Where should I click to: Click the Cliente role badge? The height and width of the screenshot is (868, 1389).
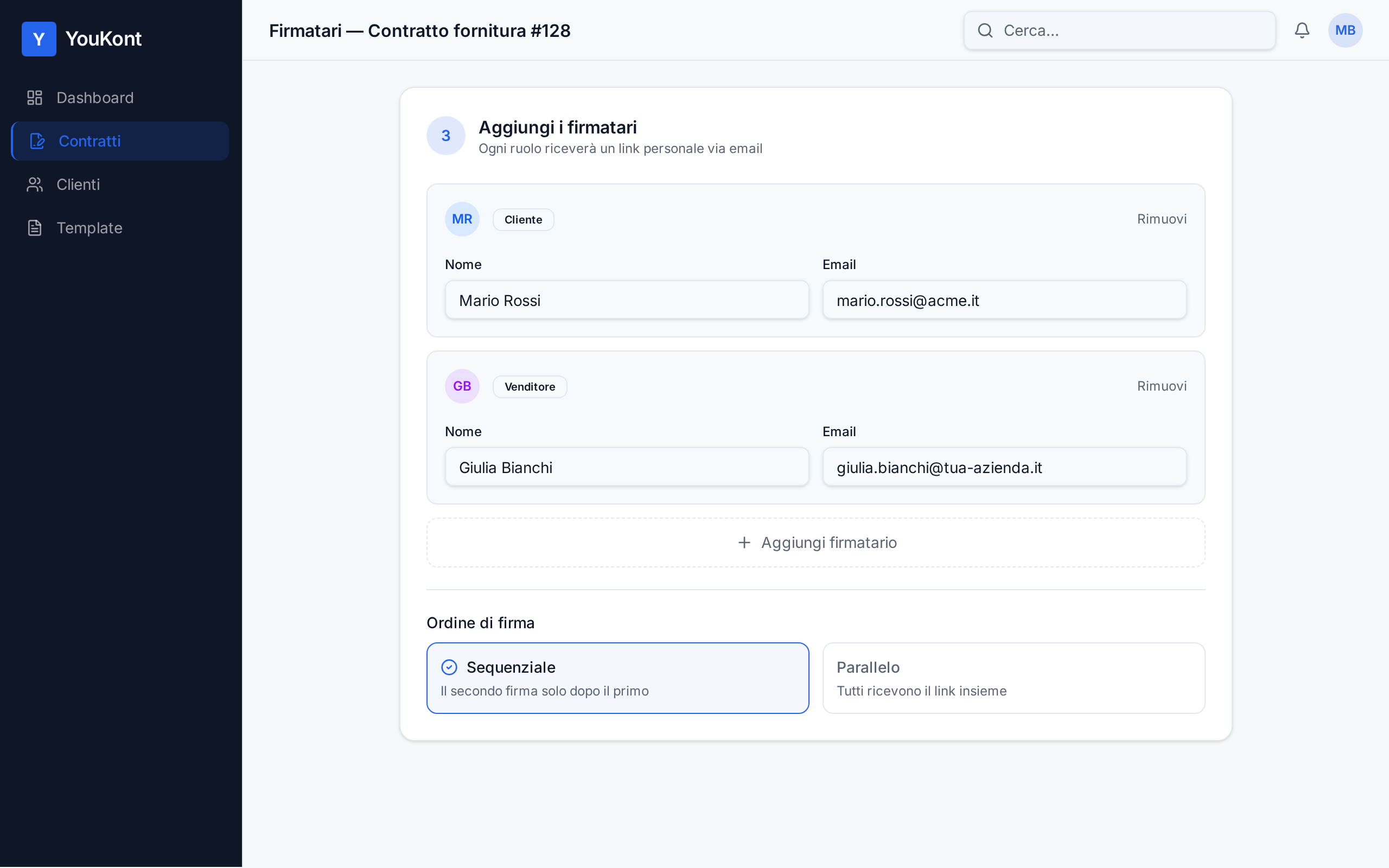click(523, 220)
